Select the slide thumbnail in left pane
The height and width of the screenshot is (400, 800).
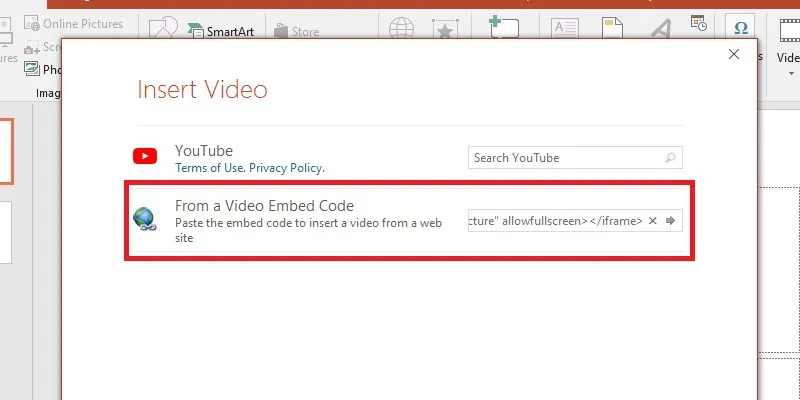pyautogui.click(x=6, y=152)
